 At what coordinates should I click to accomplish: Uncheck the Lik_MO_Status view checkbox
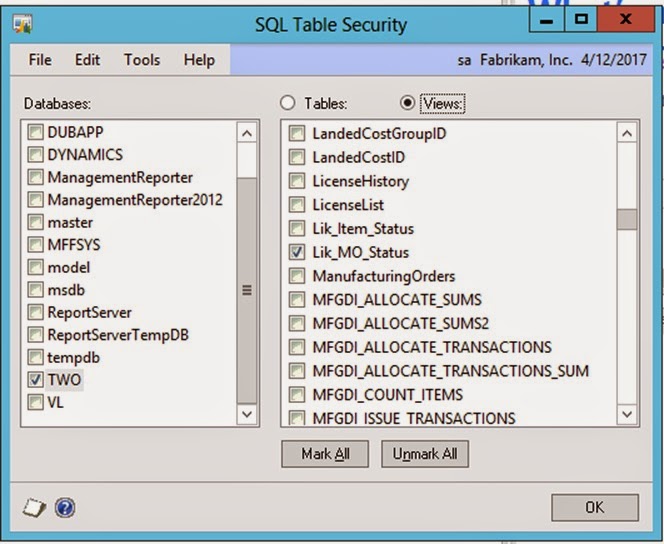pyautogui.click(x=296, y=252)
